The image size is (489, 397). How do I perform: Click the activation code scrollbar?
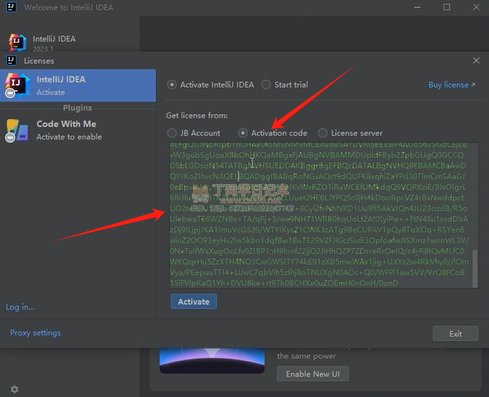(x=475, y=268)
